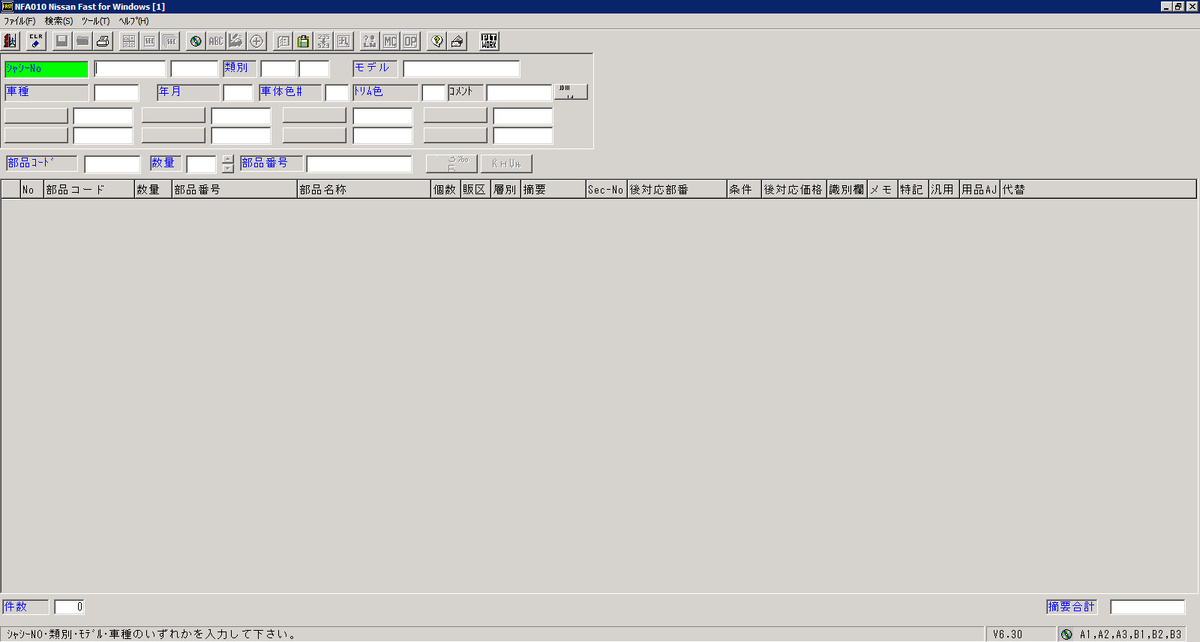Click the V6.30 version text in status bar

tap(1006, 634)
